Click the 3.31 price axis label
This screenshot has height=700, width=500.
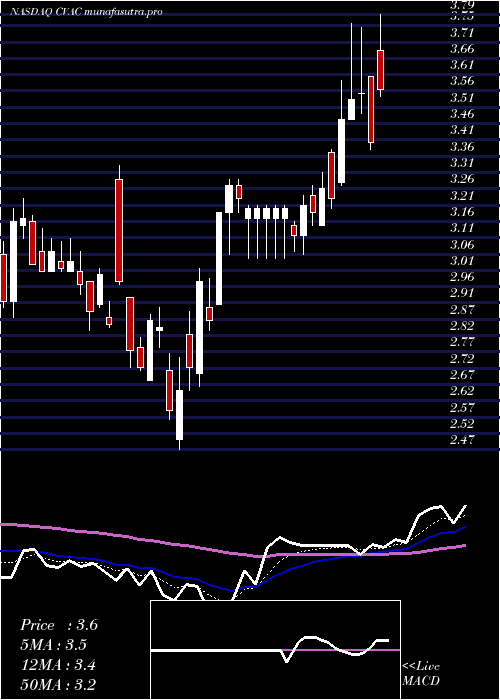click(x=461, y=162)
